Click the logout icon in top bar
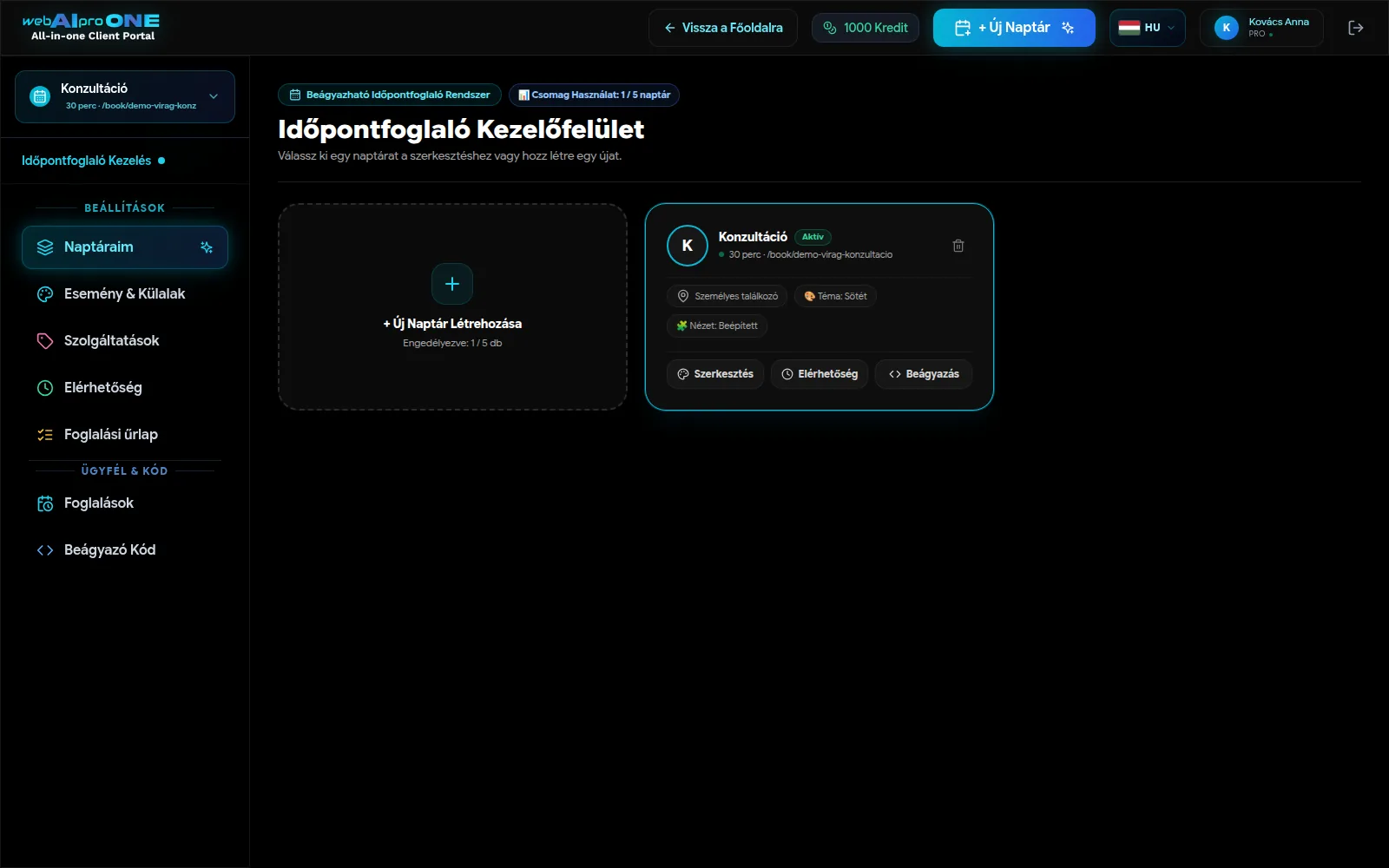The image size is (1389, 868). click(1355, 28)
